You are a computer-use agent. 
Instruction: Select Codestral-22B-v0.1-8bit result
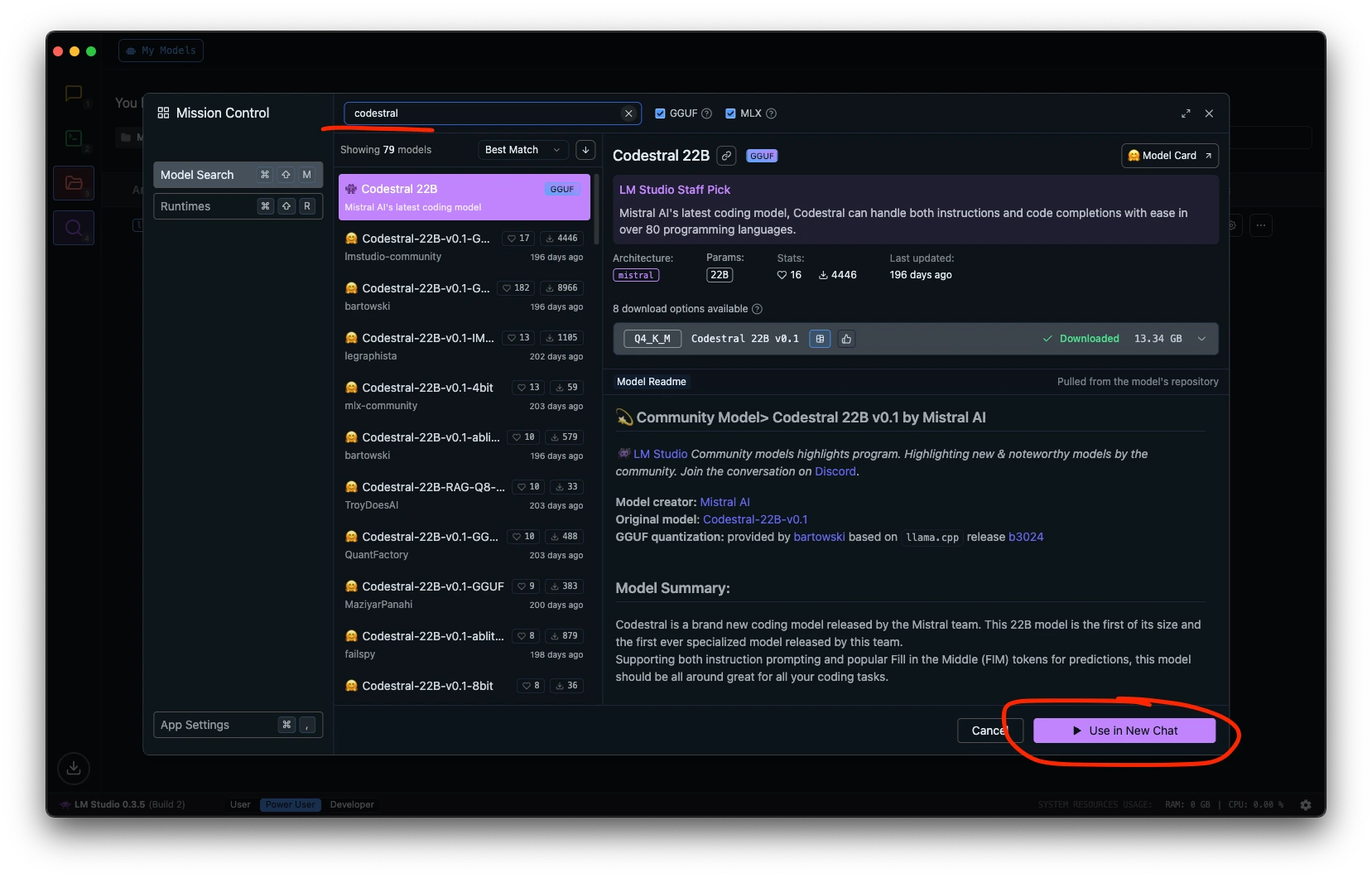coord(465,687)
